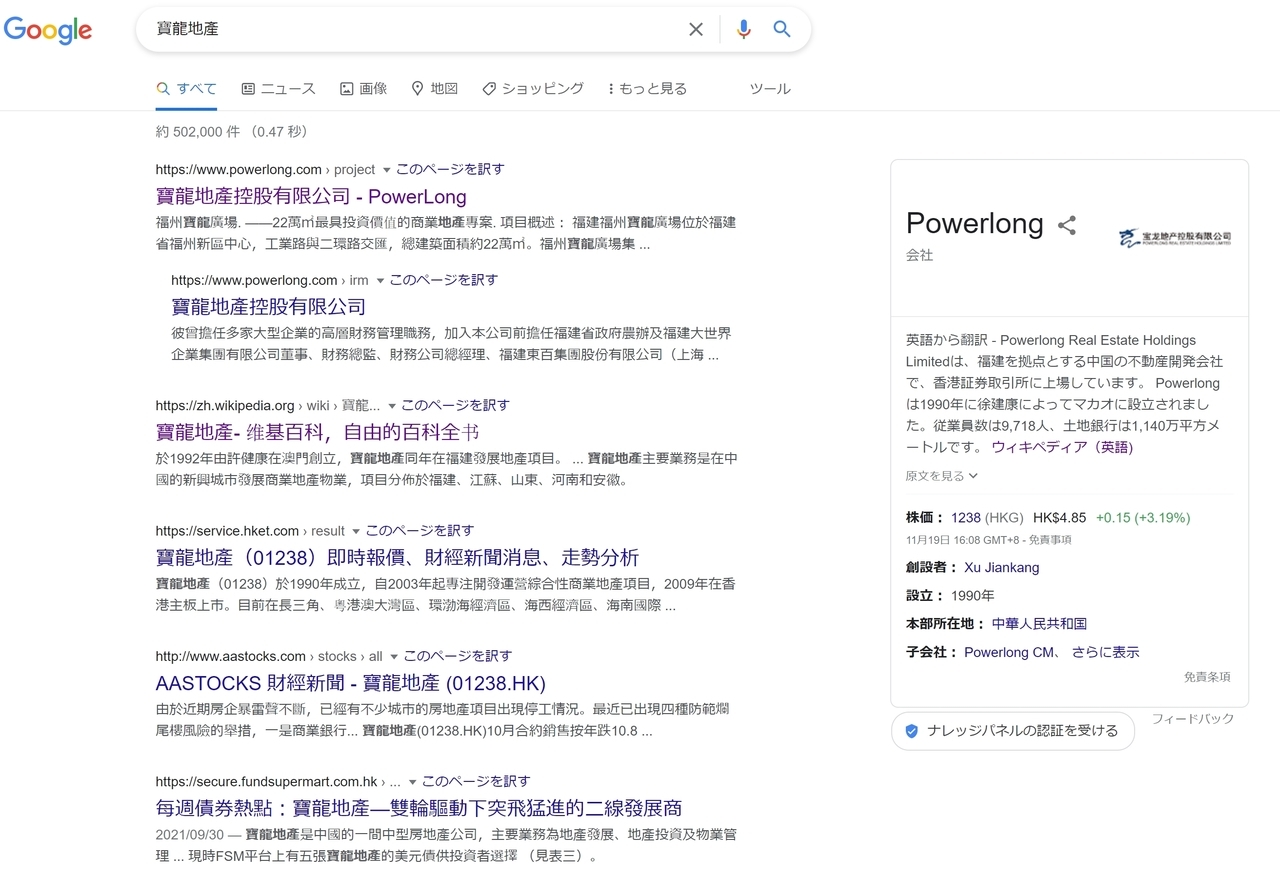The width and height of the screenshot is (1280, 877).
Task: Open AASTOCKS 財經新聞 result
Action: click(x=350, y=683)
